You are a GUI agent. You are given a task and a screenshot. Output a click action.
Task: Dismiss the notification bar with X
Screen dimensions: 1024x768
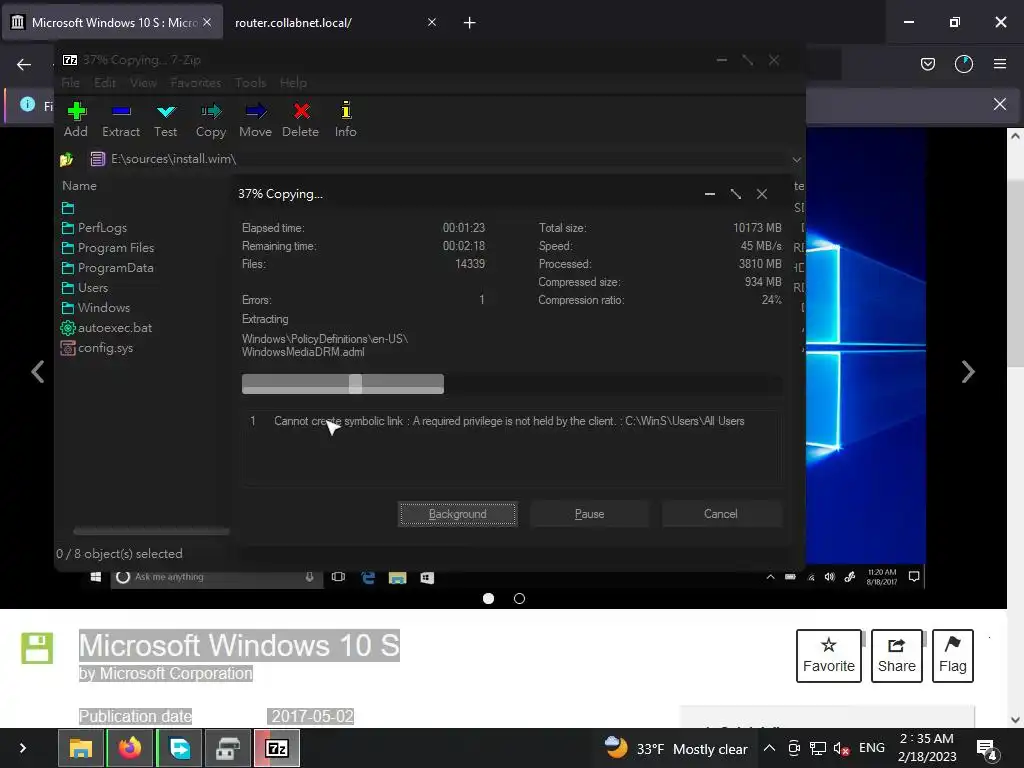pyautogui.click(x=1000, y=104)
